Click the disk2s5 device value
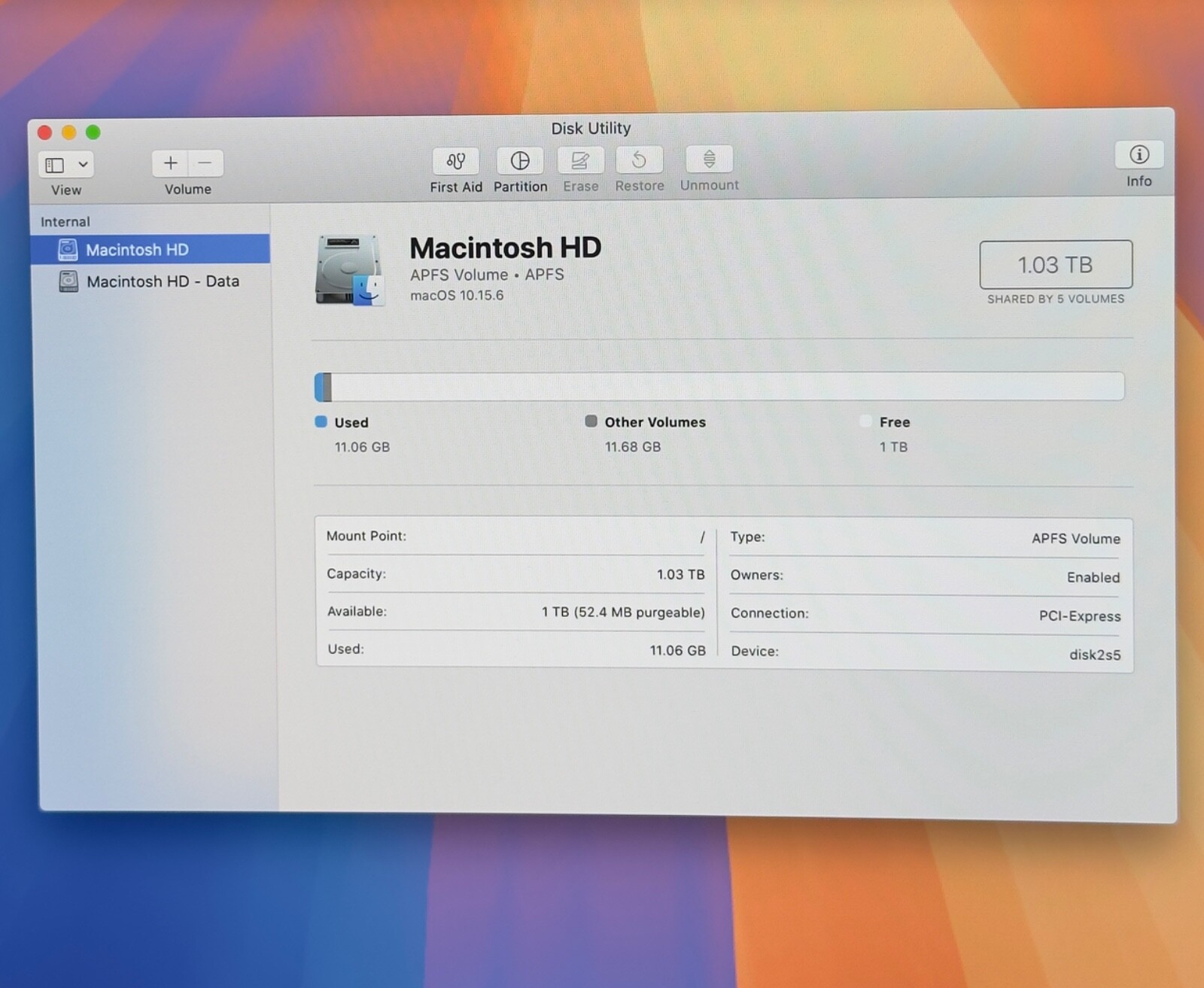 (x=1095, y=655)
